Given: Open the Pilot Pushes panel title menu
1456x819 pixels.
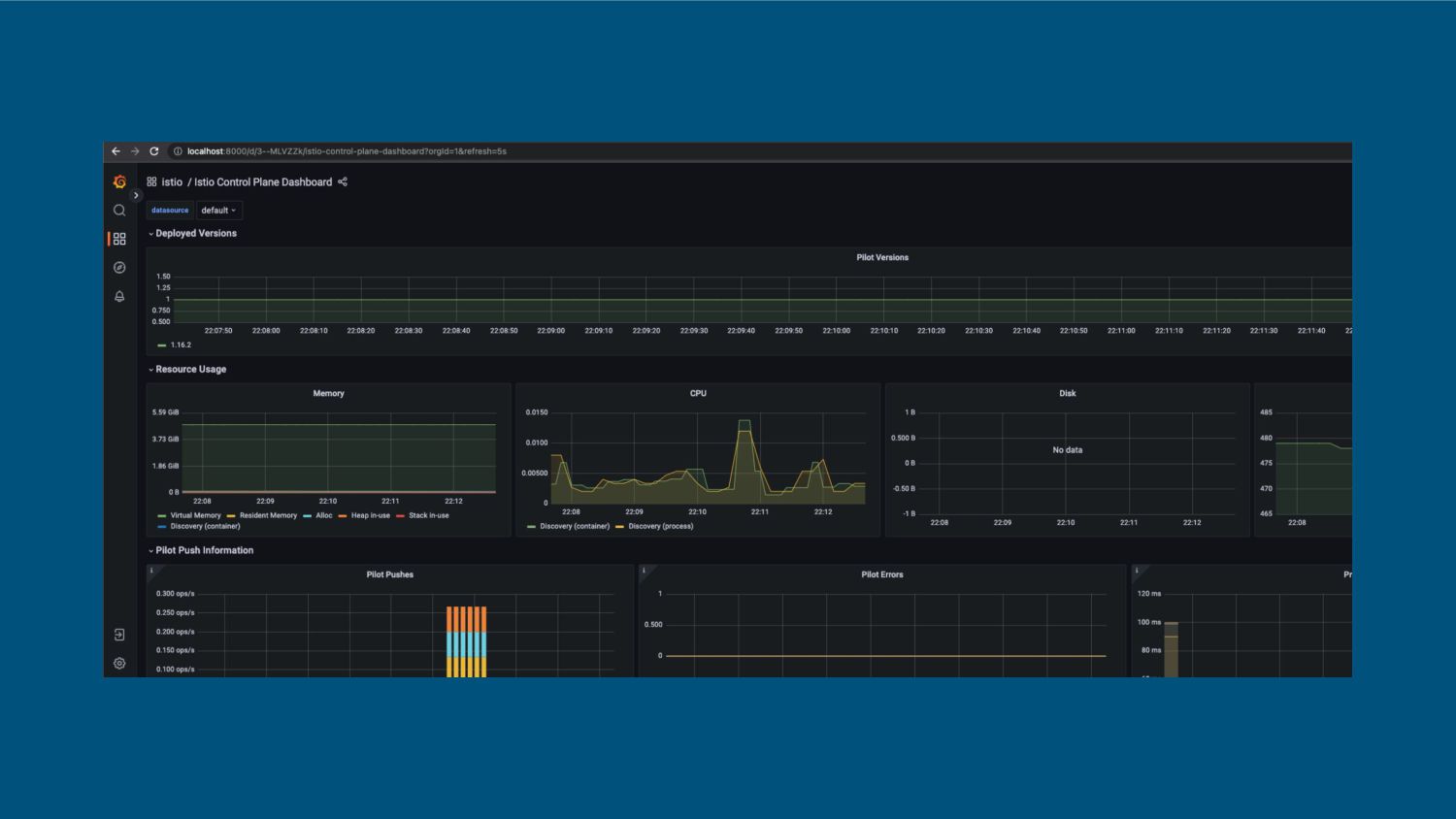Looking at the screenshot, I should pos(390,575).
